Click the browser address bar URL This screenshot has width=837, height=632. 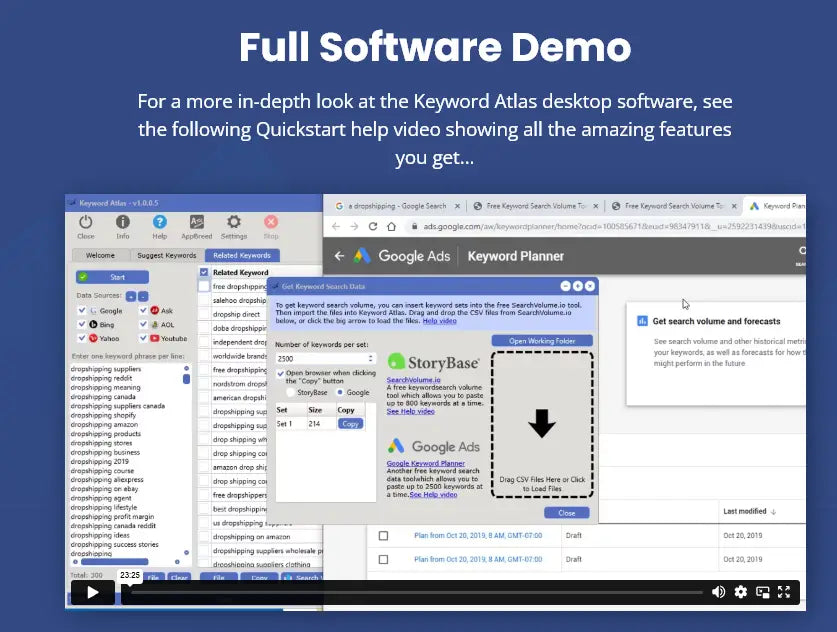614,226
